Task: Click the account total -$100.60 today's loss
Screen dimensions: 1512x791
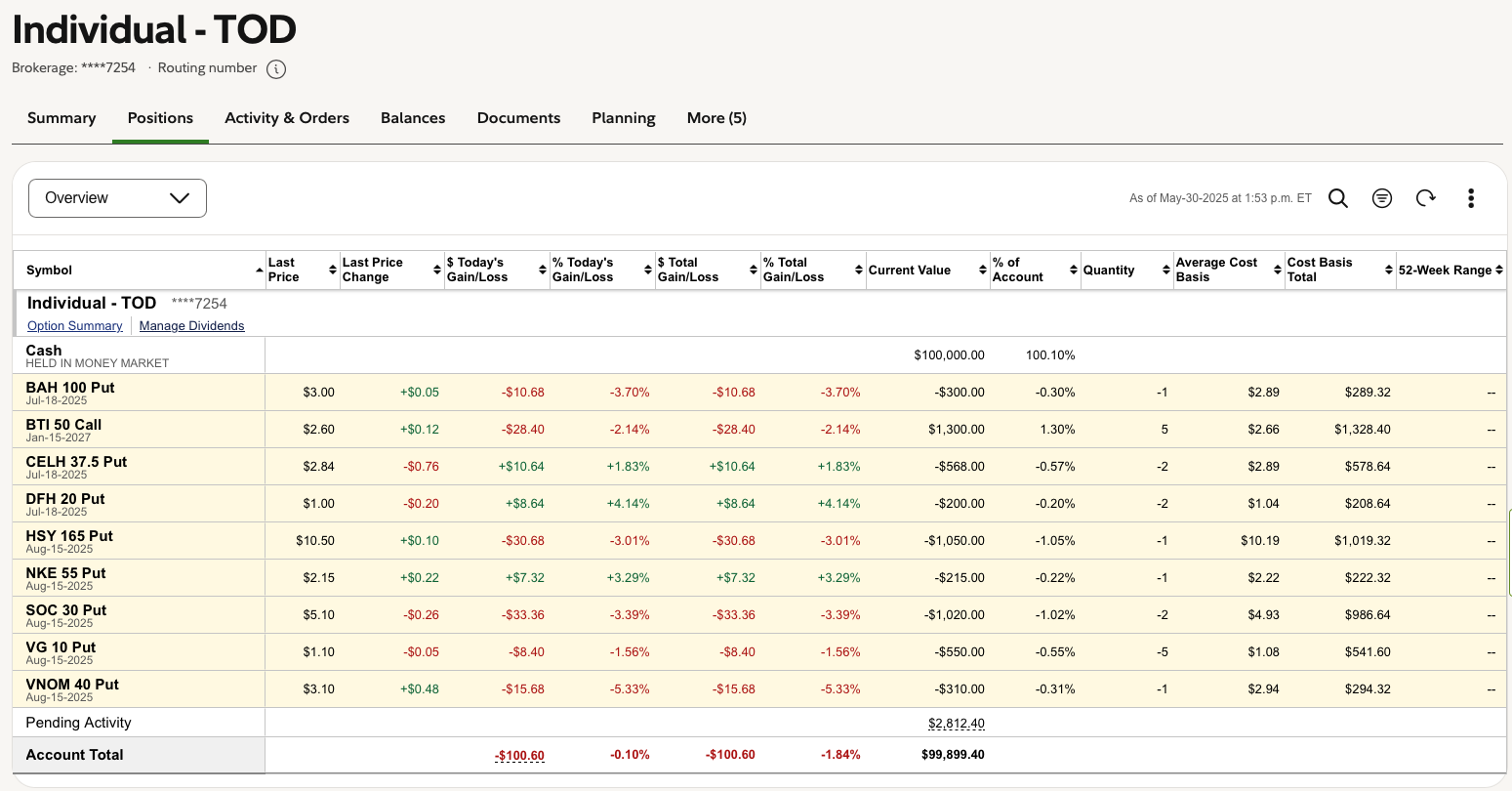Action: [519, 755]
